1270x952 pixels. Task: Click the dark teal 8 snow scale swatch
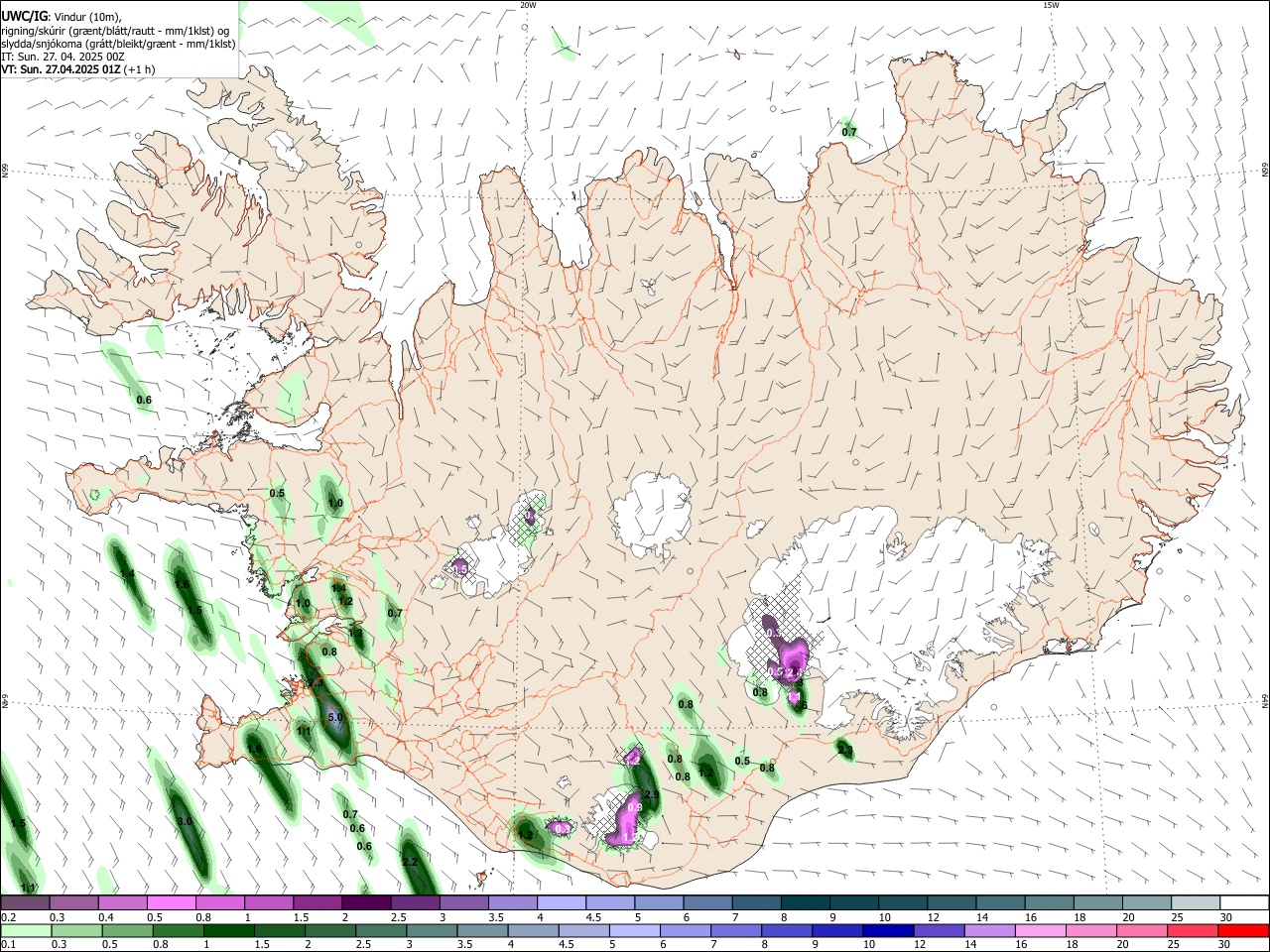(x=805, y=902)
